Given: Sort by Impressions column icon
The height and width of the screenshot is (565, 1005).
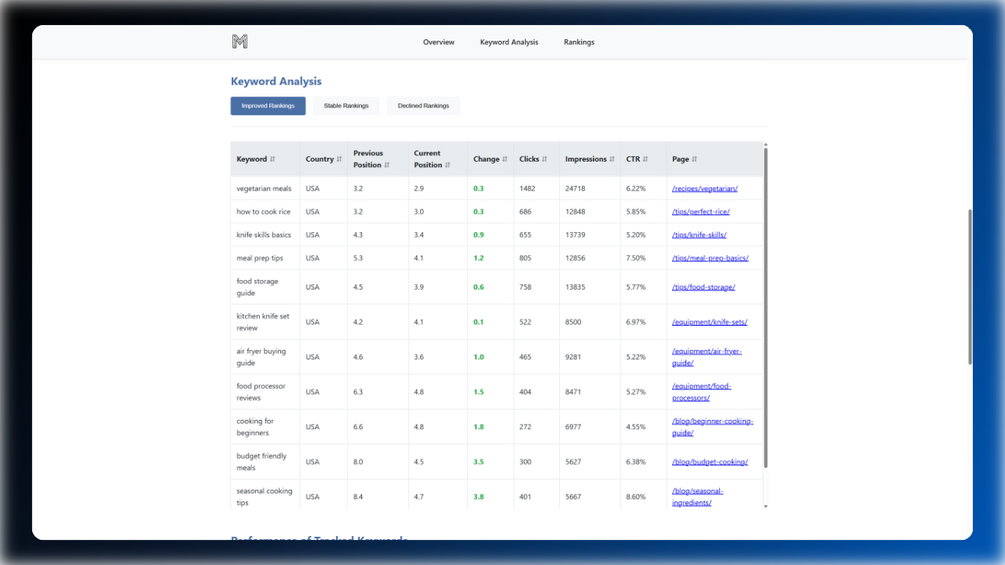Looking at the screenshot, I should tap(611, 159).
